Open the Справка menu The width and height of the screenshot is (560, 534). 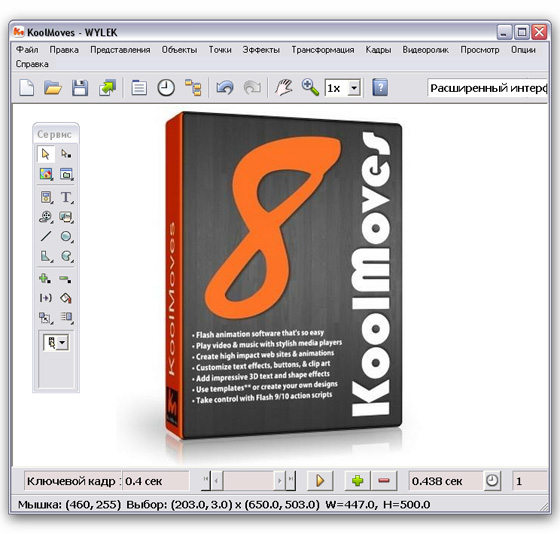pyautogui.click(x=32, y=64)
